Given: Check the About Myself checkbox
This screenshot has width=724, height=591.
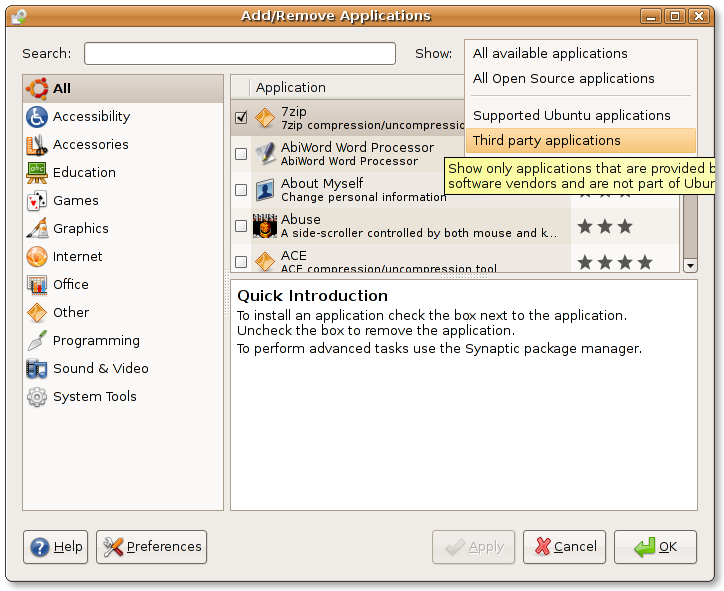Looking at the screenshot, I should 241,190.
